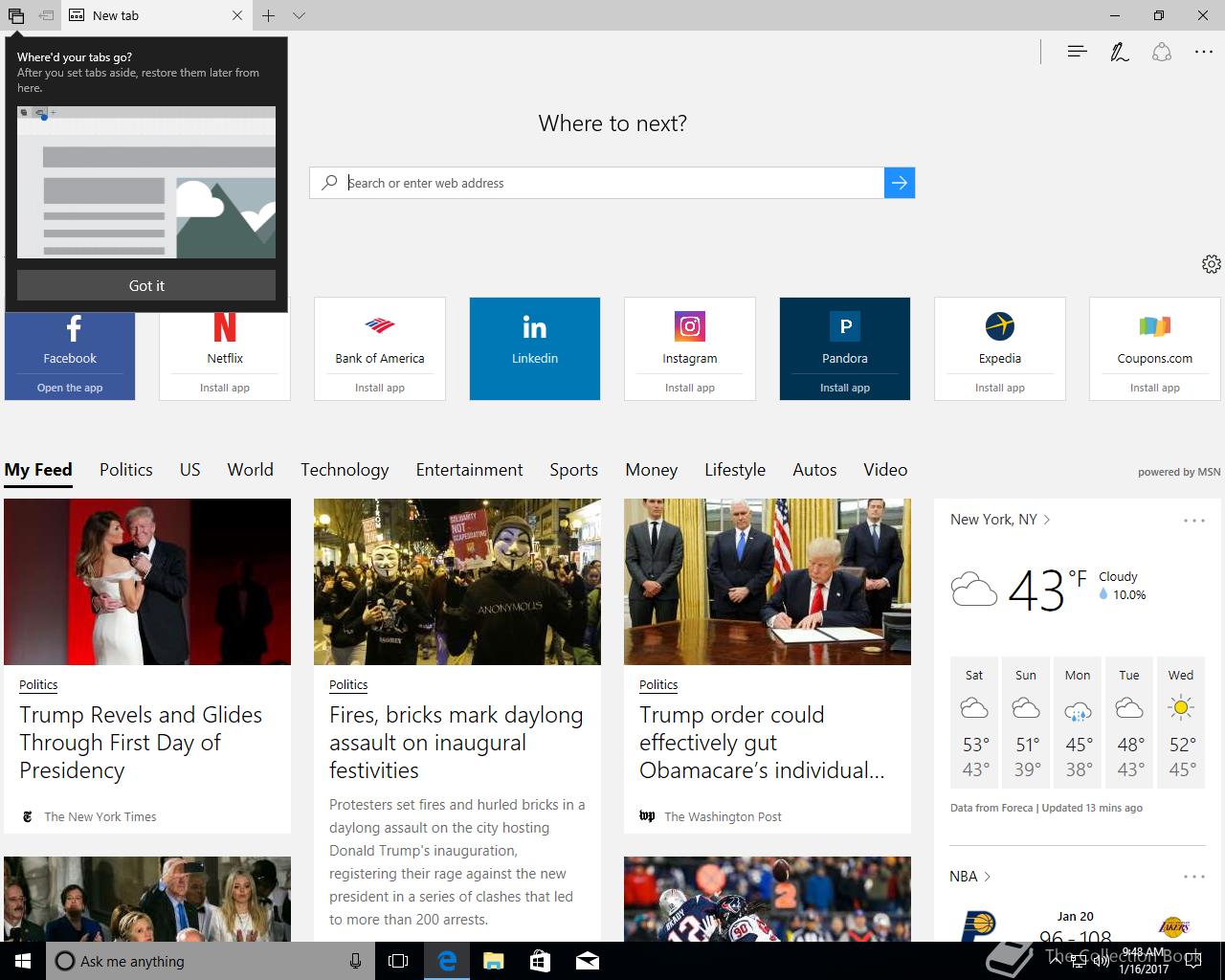Image resolution: width=1225 pixels, height=980 pixels.
Task: Open File Explorer from the taskbar
Action: click(x=494, y=961)
